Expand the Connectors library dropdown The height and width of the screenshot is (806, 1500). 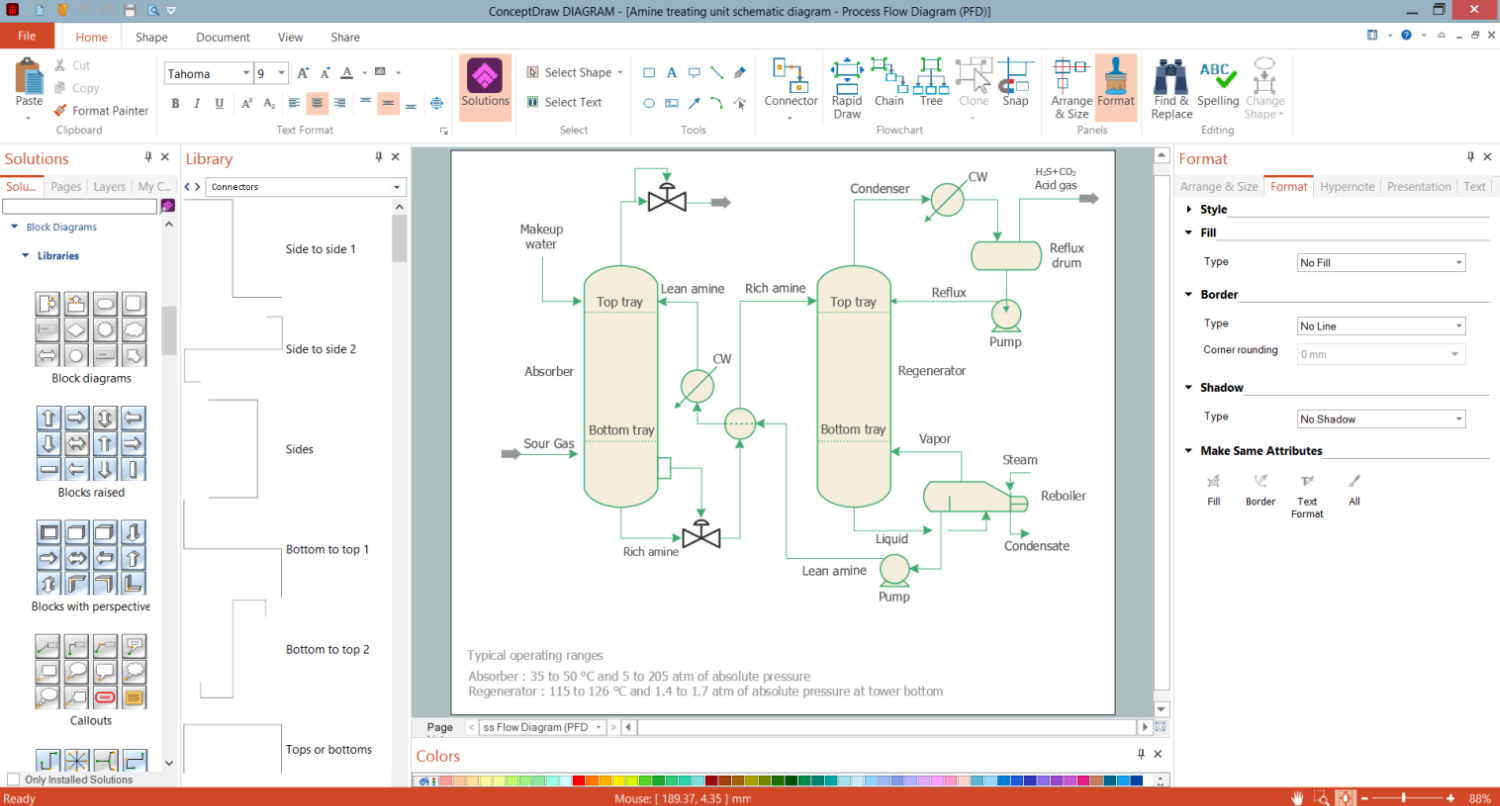point(397,187)
